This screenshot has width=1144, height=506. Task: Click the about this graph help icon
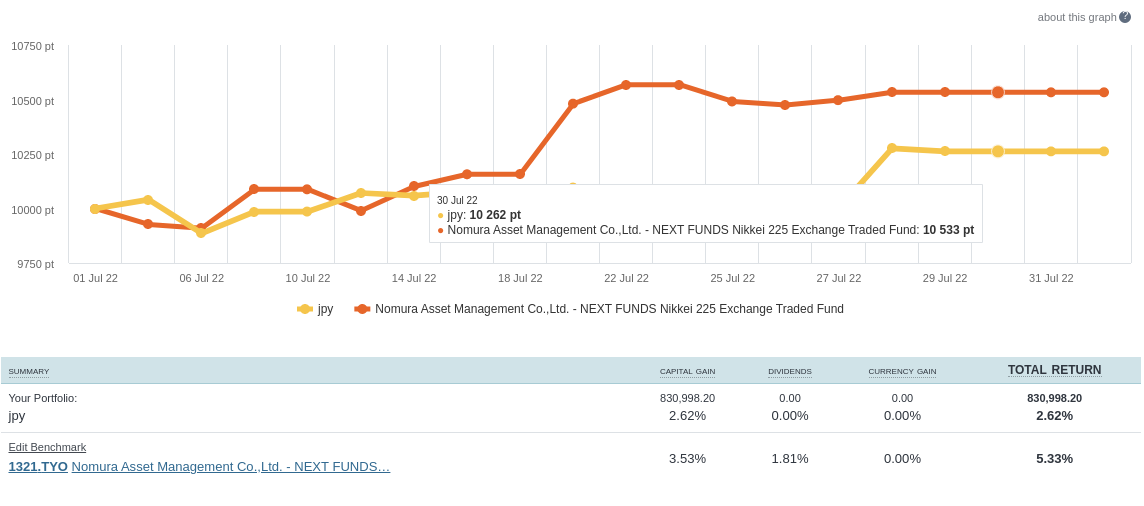point(1125,17)
